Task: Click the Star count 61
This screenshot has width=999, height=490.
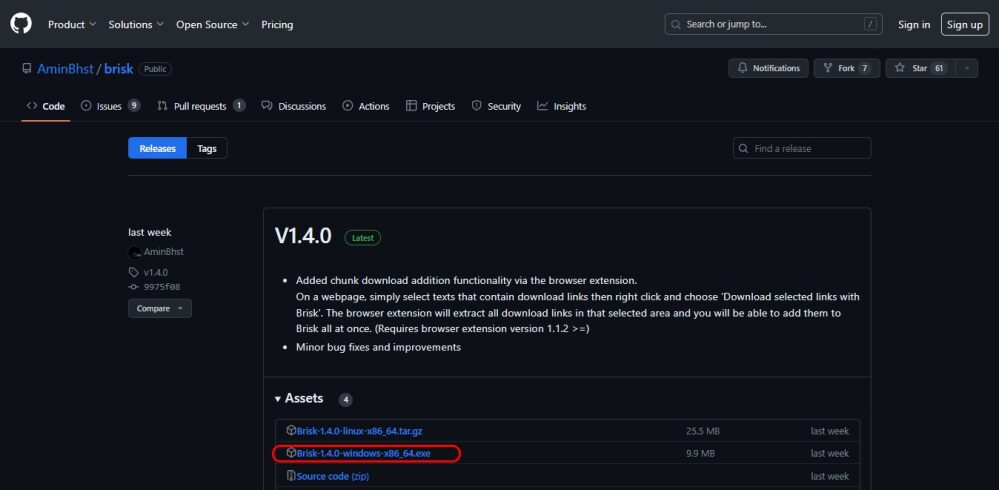Action: (x=938, y=68)
